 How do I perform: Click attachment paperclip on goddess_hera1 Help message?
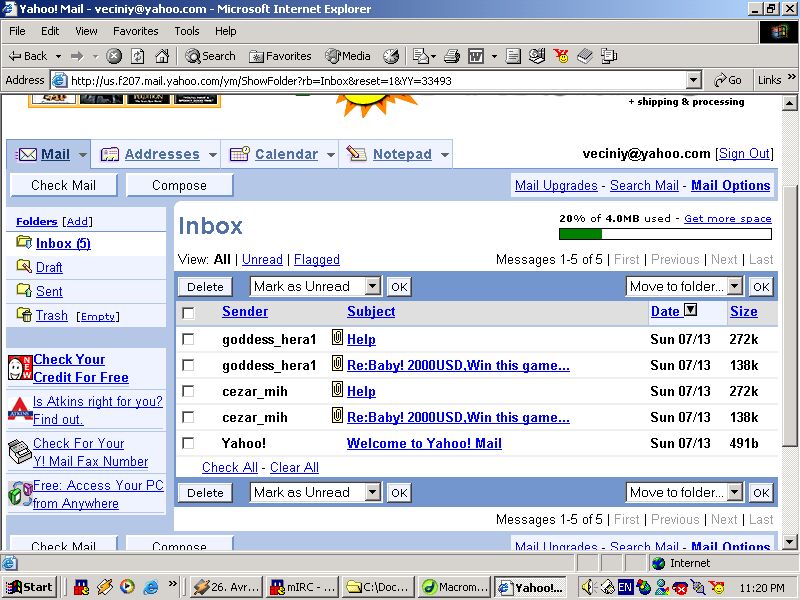(x=337, y=337)
